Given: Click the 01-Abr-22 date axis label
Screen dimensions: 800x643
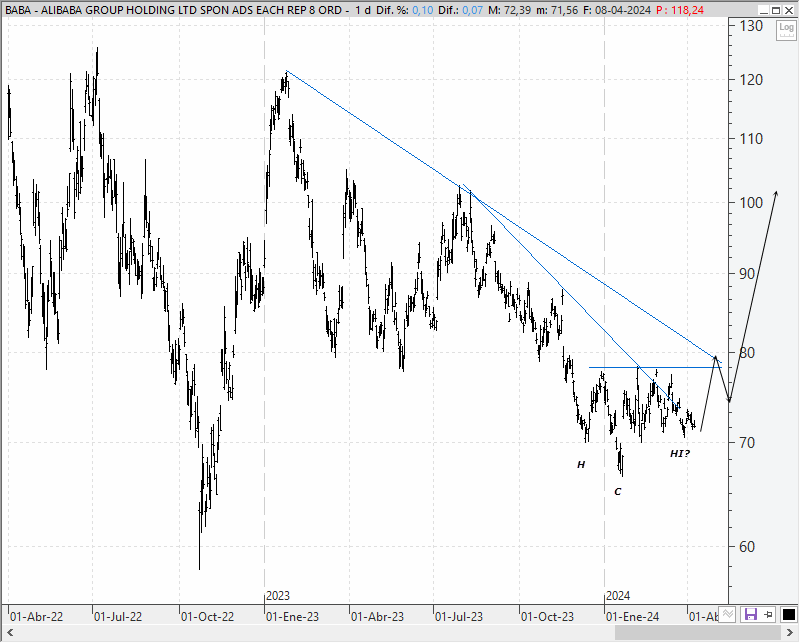Looking at the screenshot, I should (x=36, y=616).
